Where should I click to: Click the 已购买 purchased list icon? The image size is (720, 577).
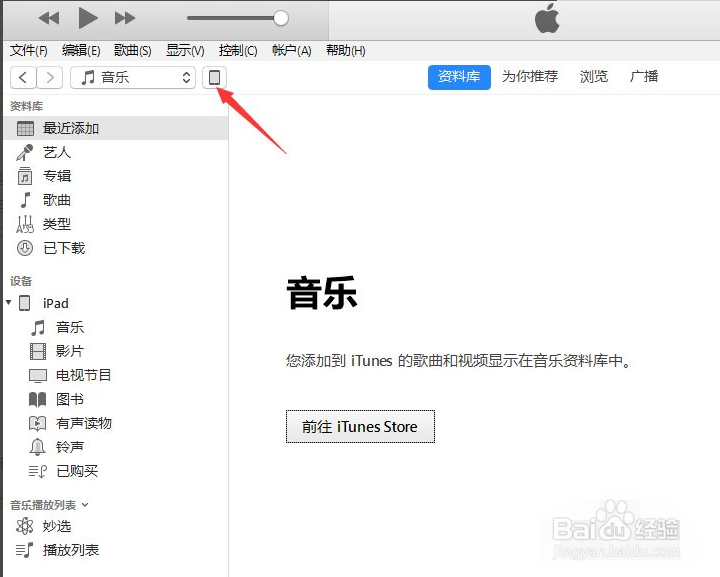[x=38, y=471]
